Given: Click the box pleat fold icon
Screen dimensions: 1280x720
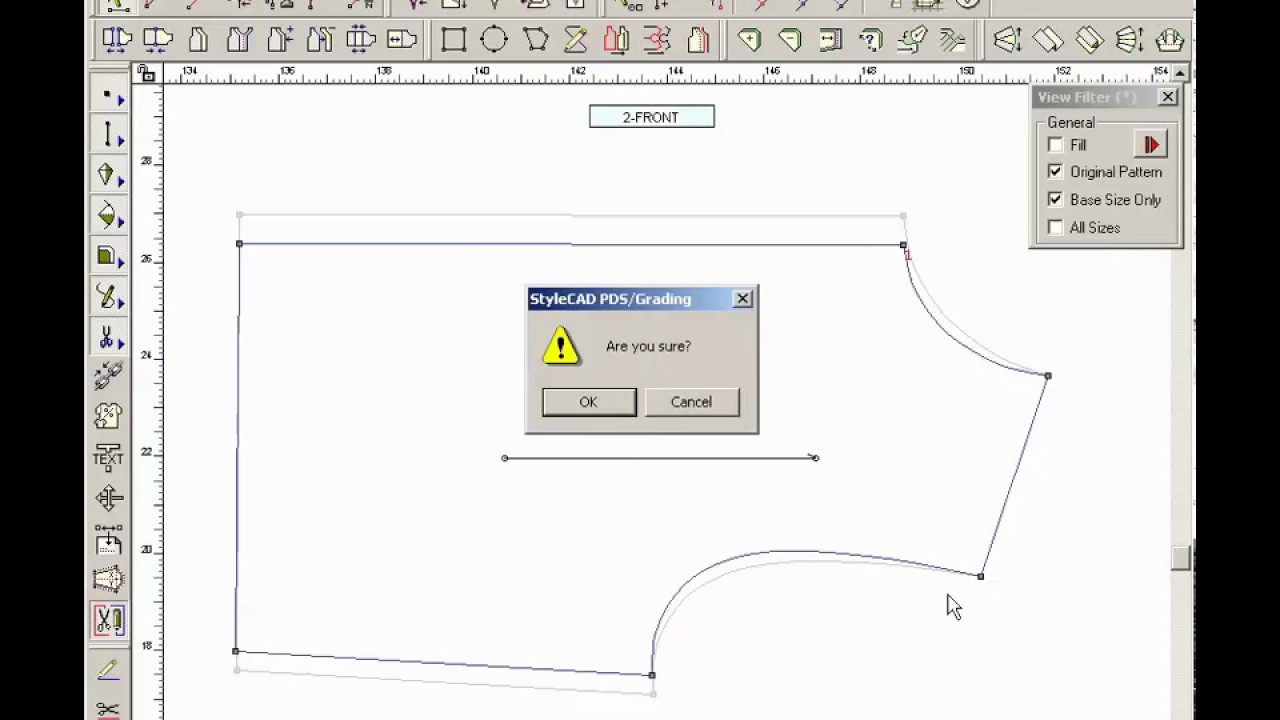Looking at the screenshot, I should pyautogui.click(x=1089, y=40).
